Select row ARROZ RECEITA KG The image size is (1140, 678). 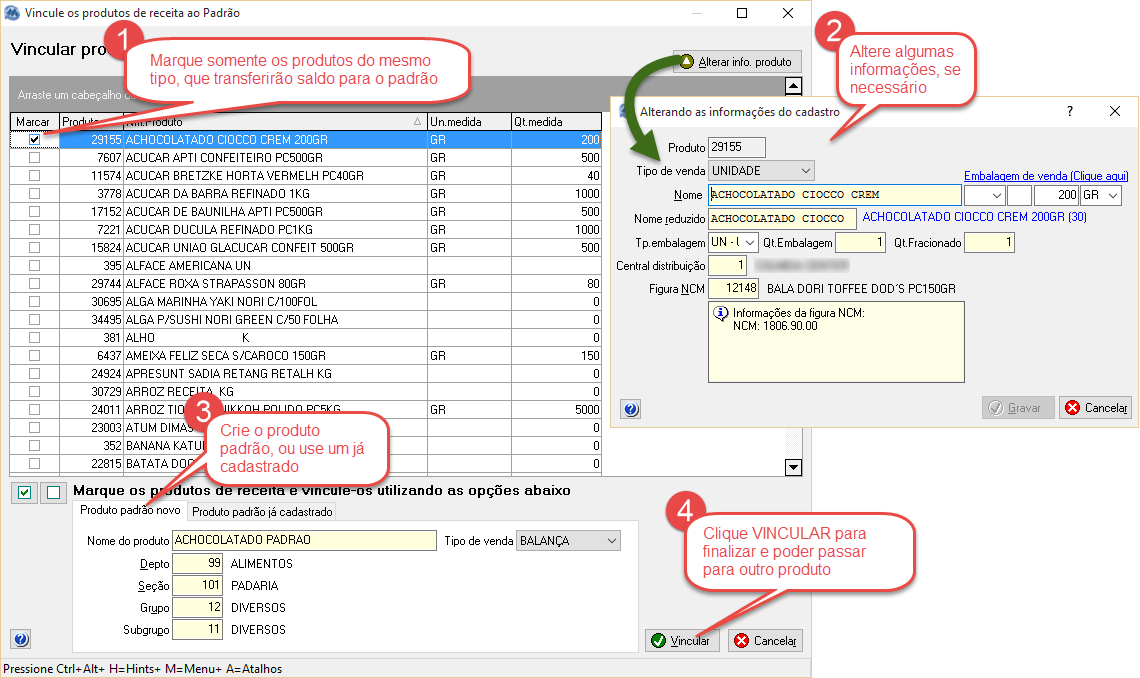tap(305, 392)
